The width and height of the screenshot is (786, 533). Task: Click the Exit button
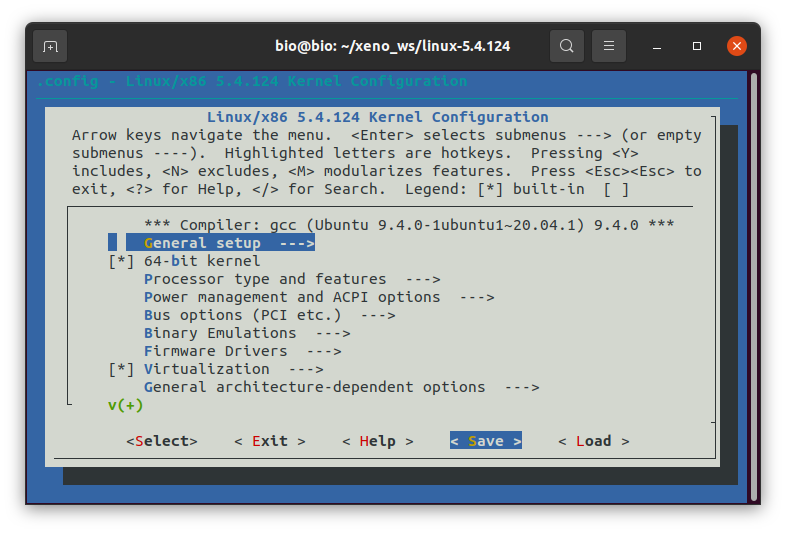270,441
